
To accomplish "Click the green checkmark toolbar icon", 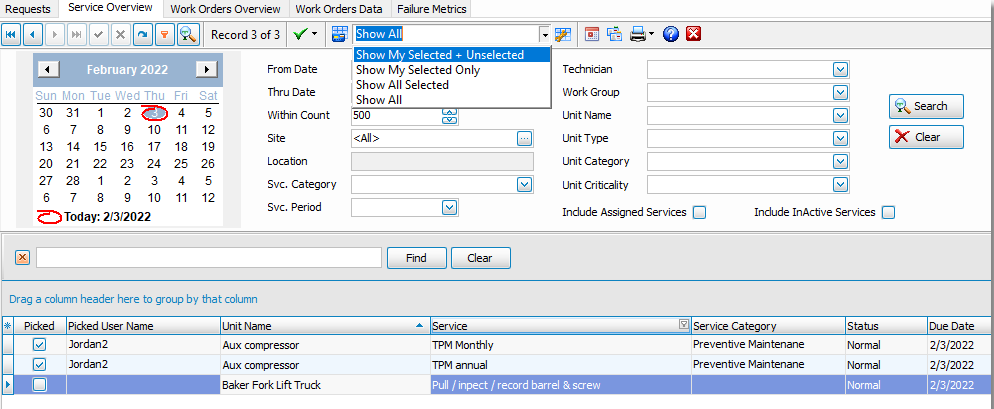I will [x=300, y=34].
